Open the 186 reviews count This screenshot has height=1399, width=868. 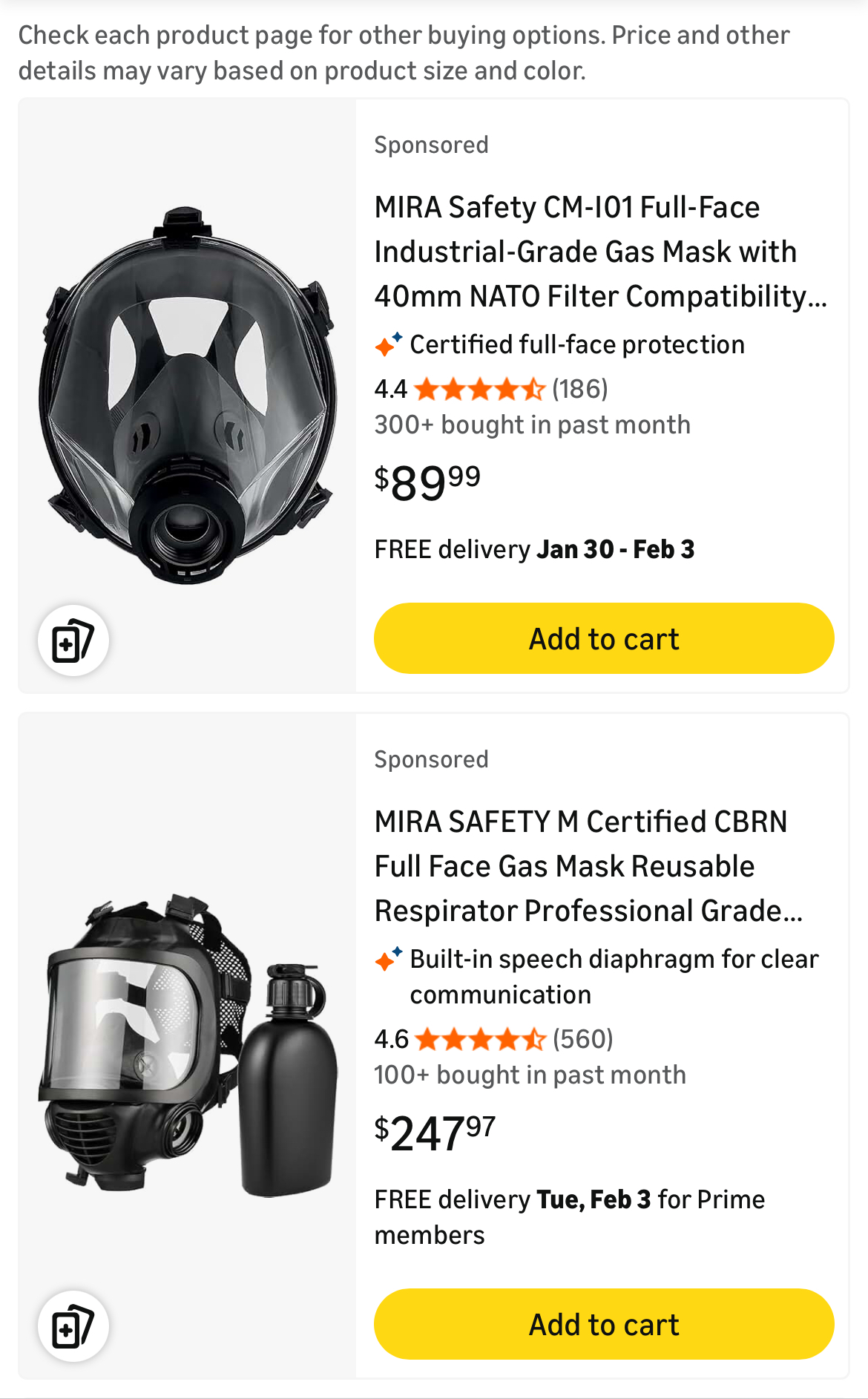(580, 389)
